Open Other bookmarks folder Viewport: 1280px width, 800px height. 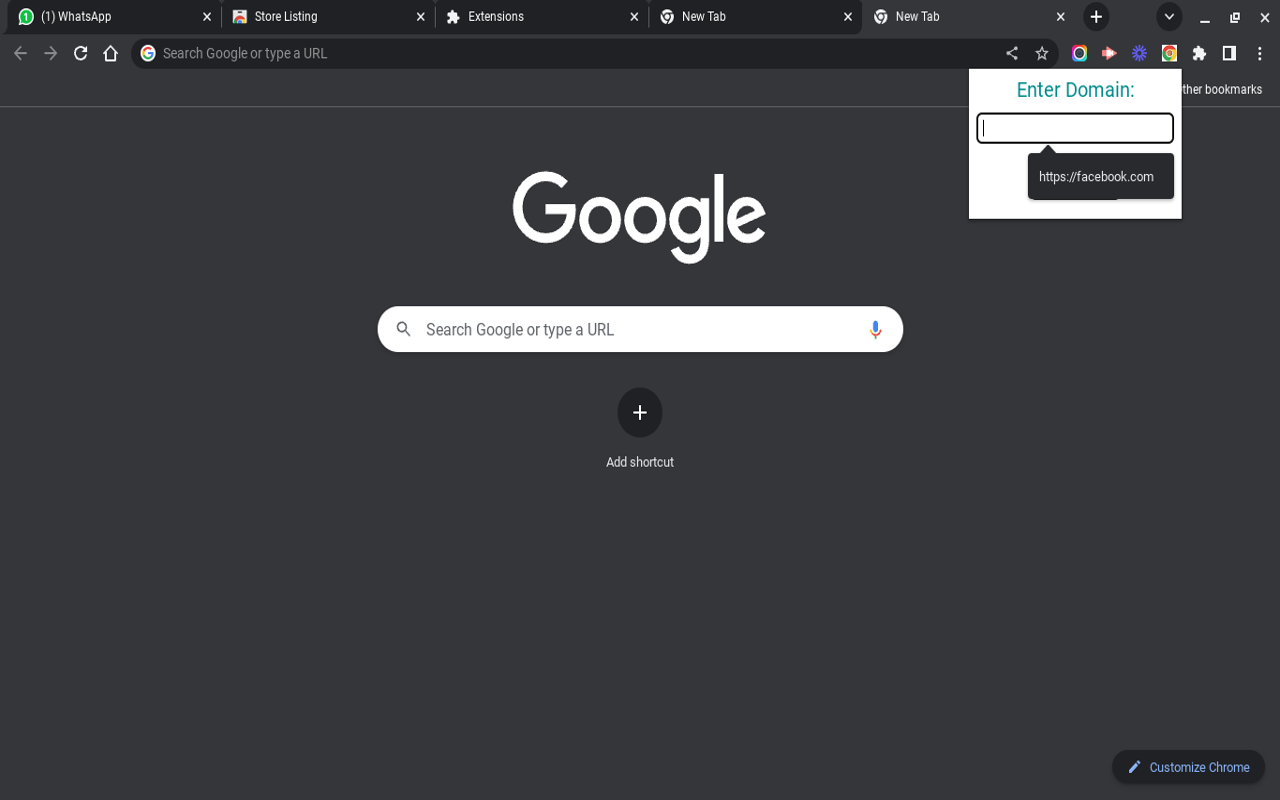click(1222, 90)
